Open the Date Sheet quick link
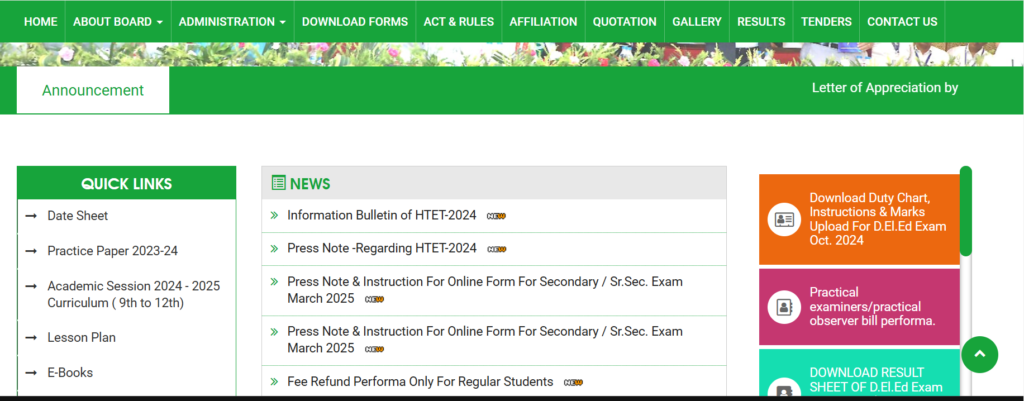 coord(78,216)
